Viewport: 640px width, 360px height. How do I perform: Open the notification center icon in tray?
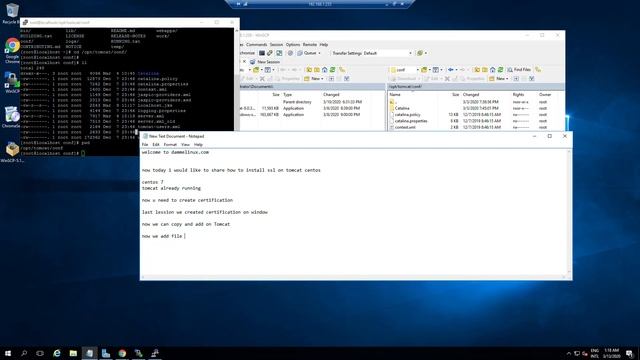pos(630,353)
